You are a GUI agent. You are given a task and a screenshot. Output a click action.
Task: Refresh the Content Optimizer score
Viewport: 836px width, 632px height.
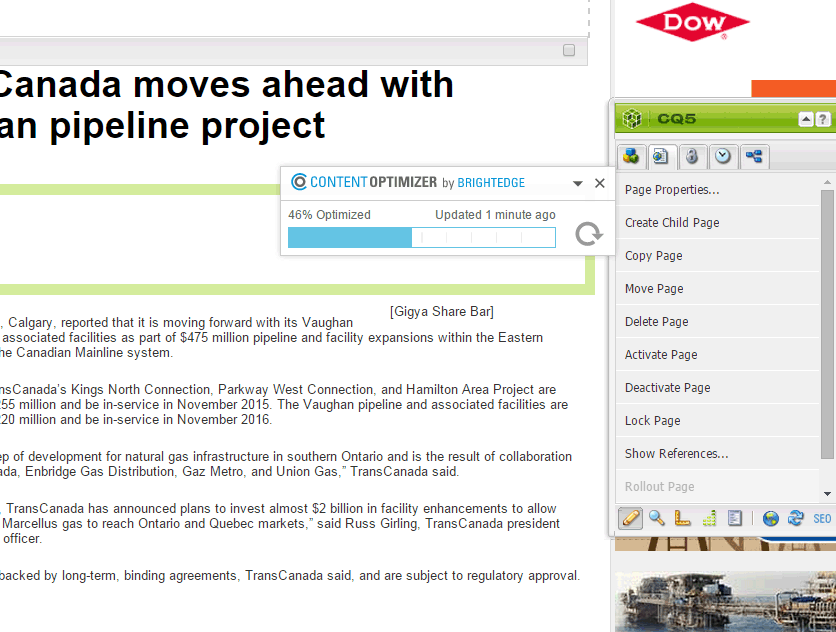click(x=589, y=234)
